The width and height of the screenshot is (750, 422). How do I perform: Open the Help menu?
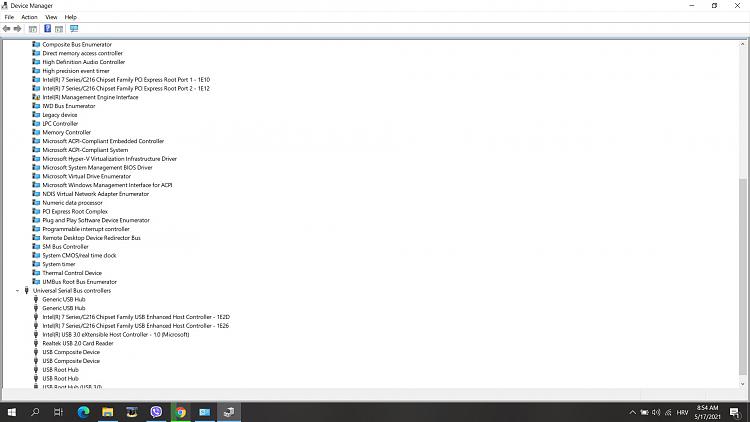coord(71,17)
